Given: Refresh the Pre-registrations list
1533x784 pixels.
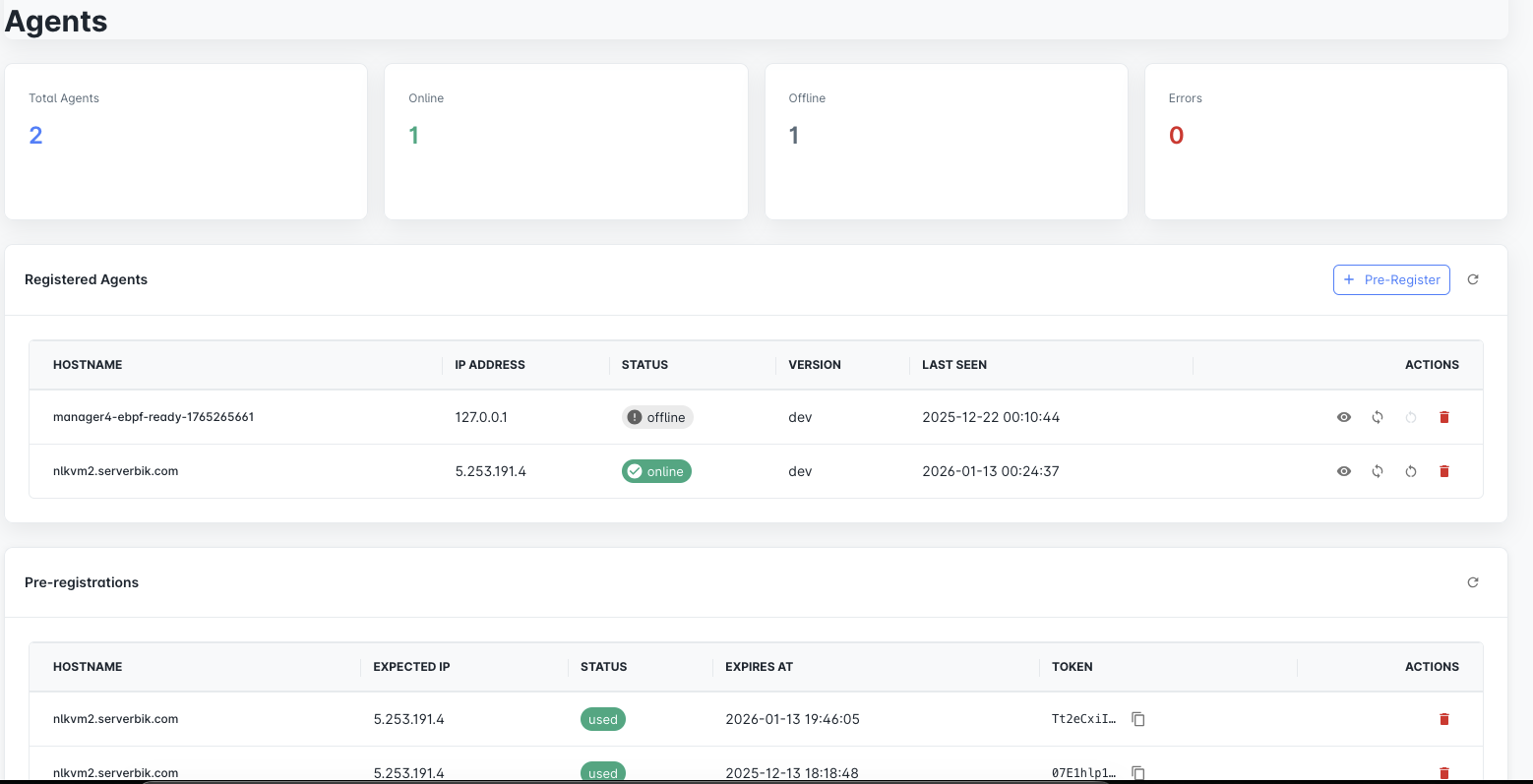Looking at the screenshot, I should [x=1473, y=582].
